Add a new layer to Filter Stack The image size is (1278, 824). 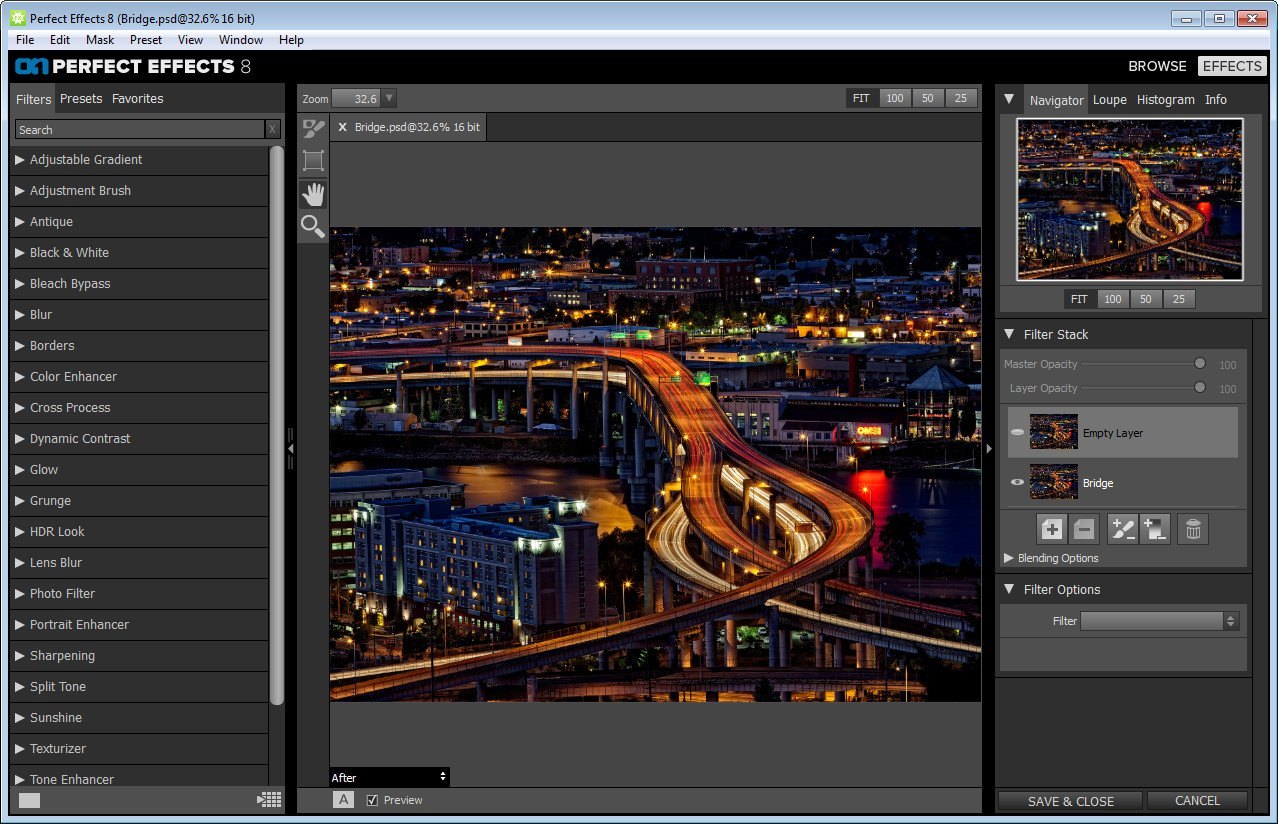1052,529
